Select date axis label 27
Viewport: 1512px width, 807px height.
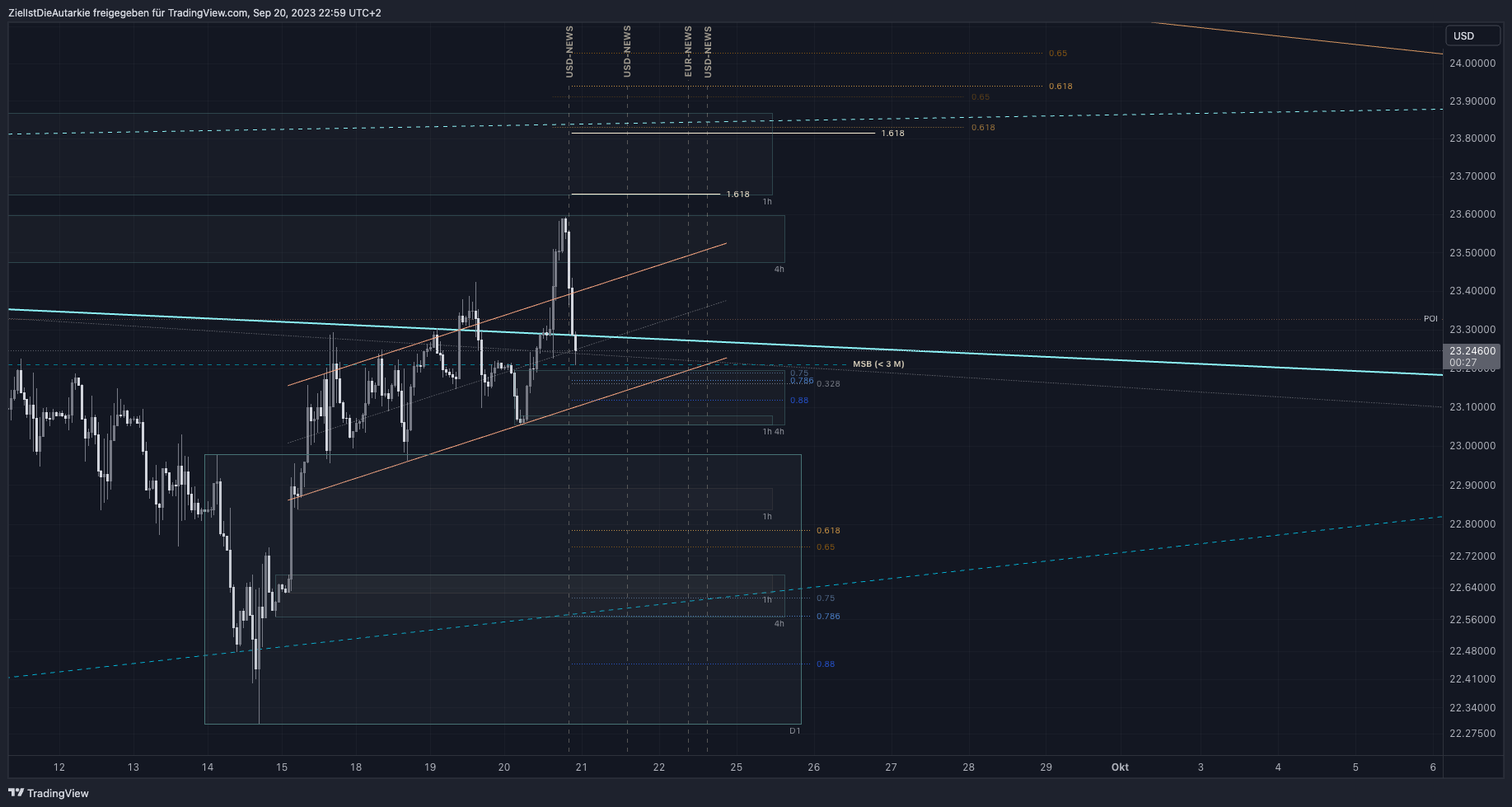(892, 767)
